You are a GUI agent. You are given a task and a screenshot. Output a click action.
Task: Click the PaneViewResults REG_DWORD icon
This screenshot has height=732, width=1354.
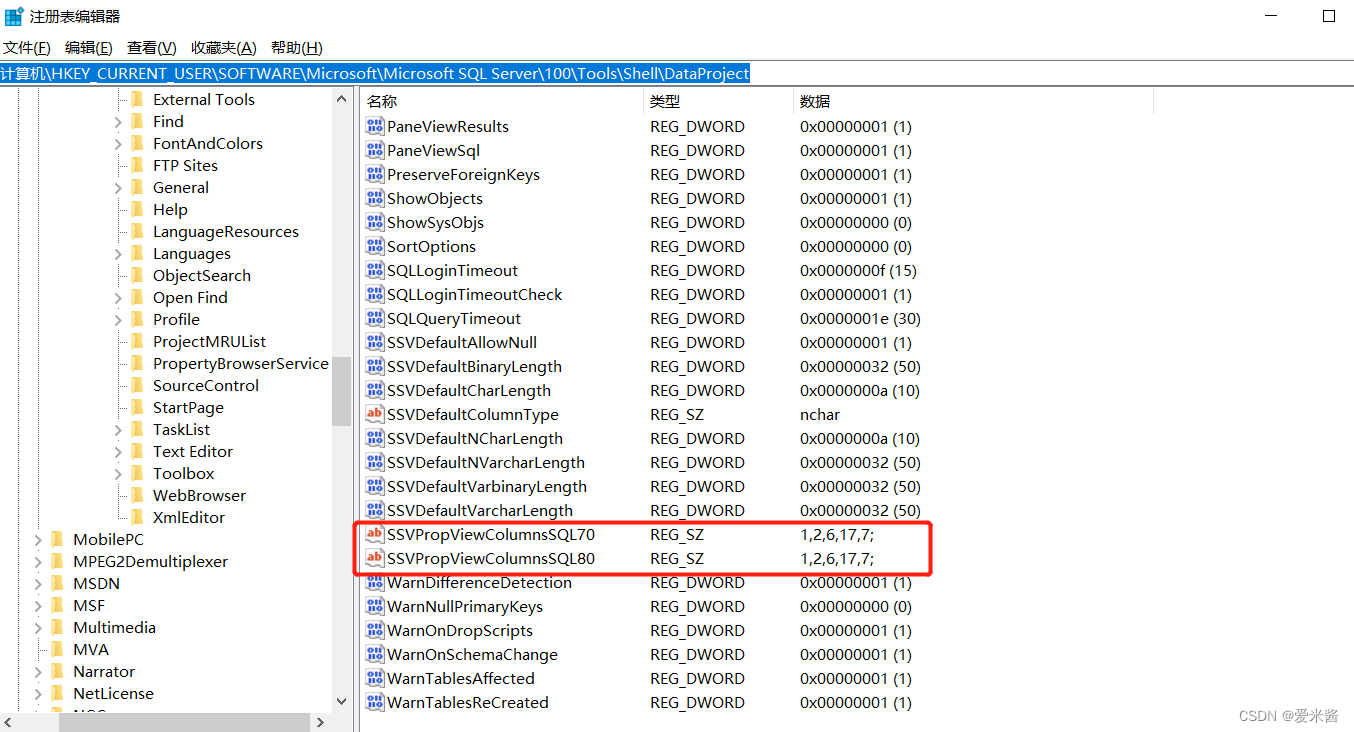pos(374,126)
